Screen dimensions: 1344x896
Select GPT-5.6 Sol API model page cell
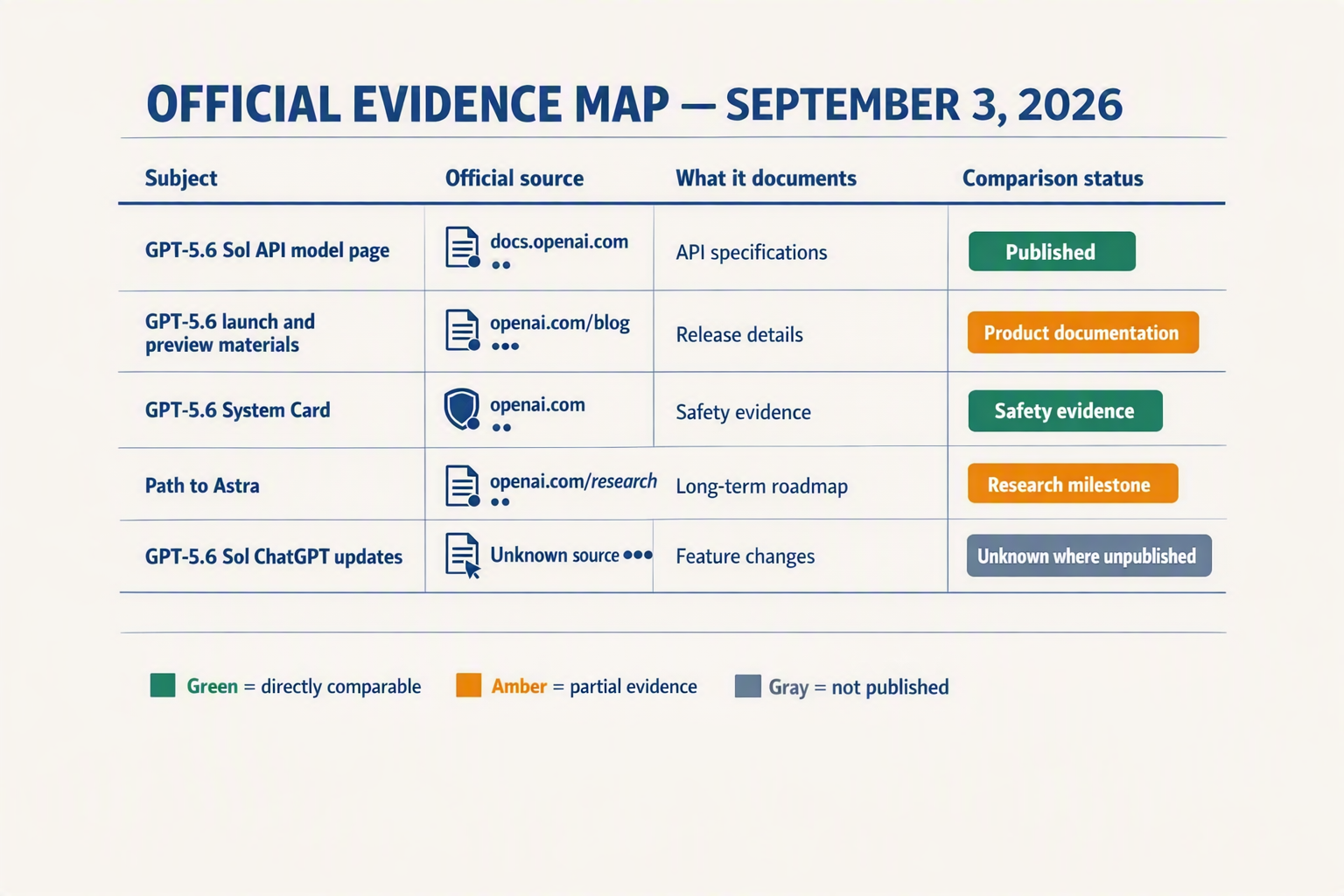267,250
